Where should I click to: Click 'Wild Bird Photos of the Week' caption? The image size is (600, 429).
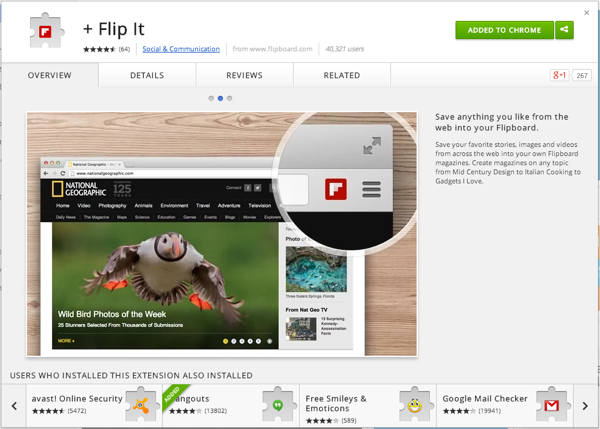tap(112, 314)
